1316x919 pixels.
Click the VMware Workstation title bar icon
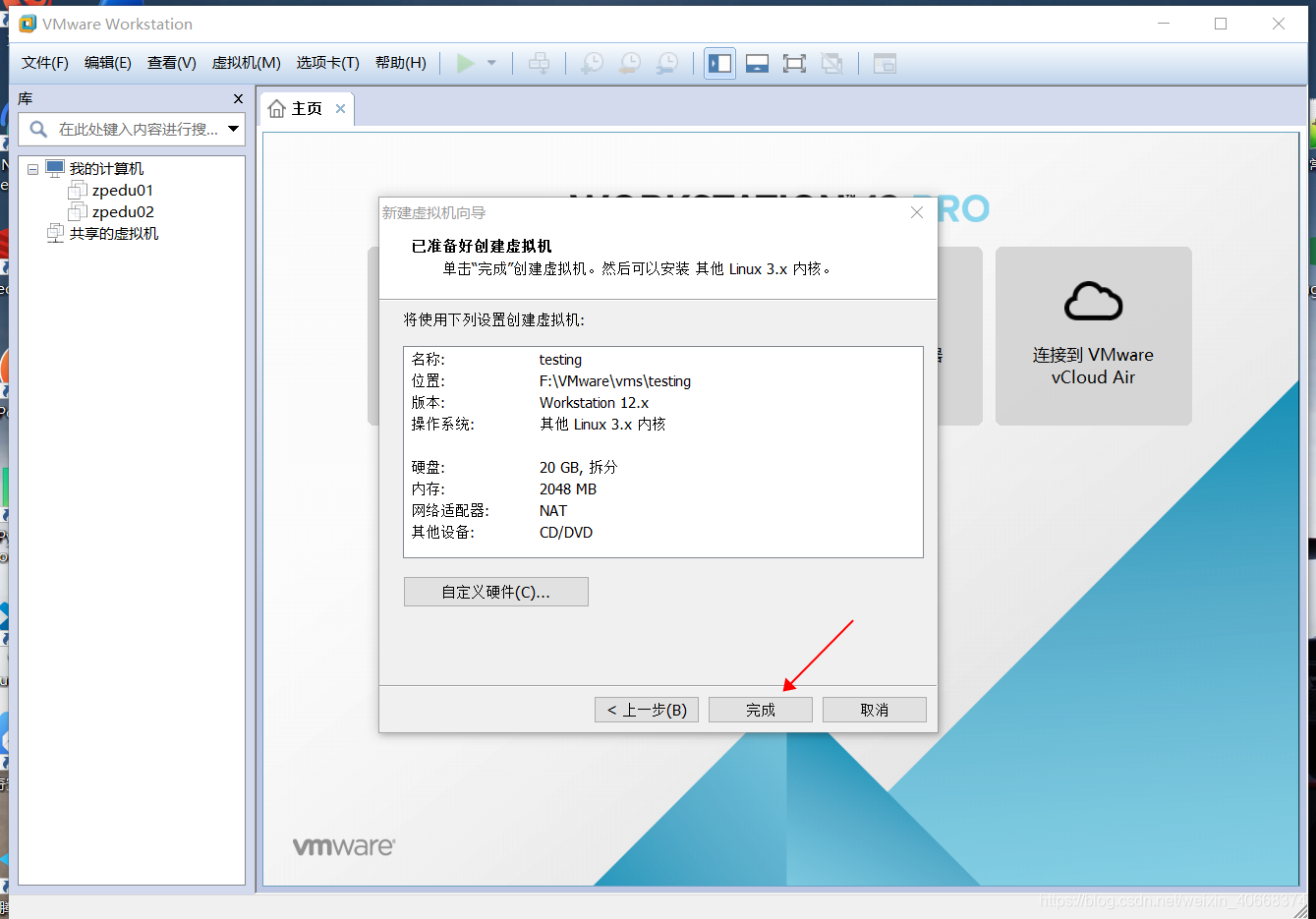tap(28, 24)
